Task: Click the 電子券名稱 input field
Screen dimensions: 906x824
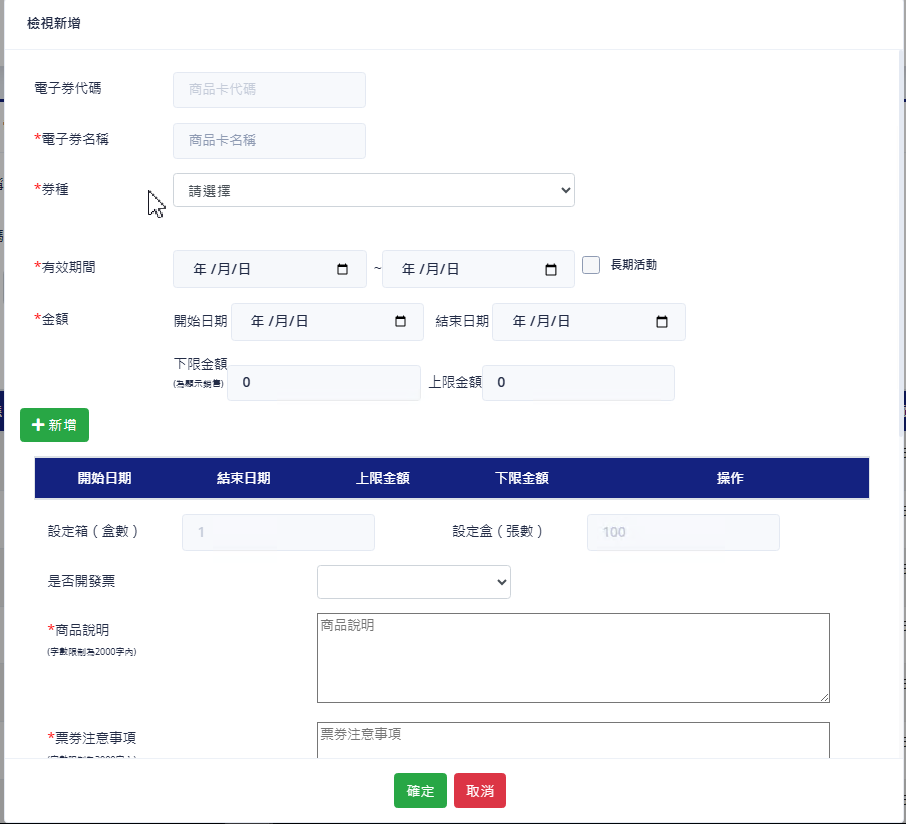Action: [x=269, y=140]
